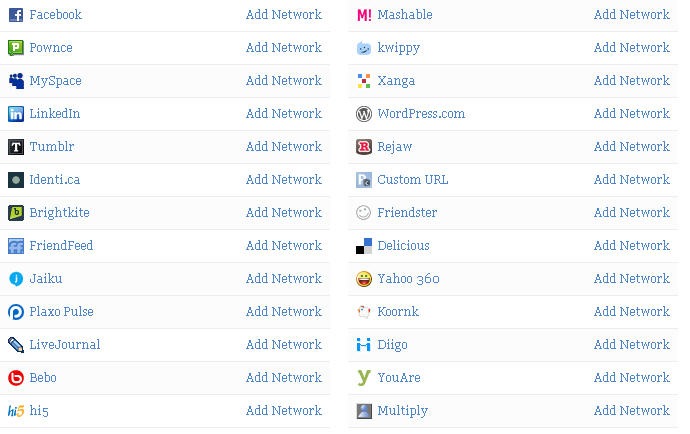This screenshot has height=434, width=690.
Task: Click the Diigo logo icon
Action: pos(364,345)
